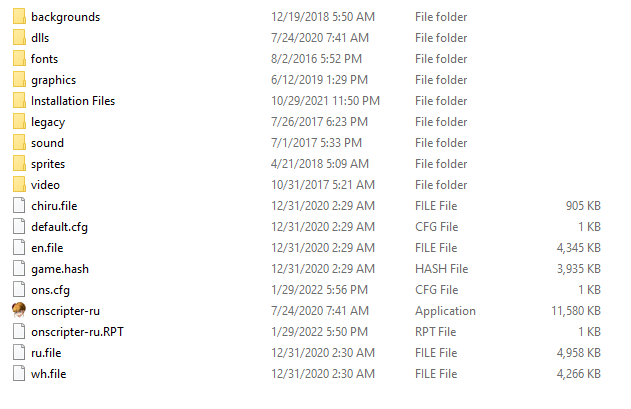Click the en.file file name

pyautogui.click(x=47, y=248)
